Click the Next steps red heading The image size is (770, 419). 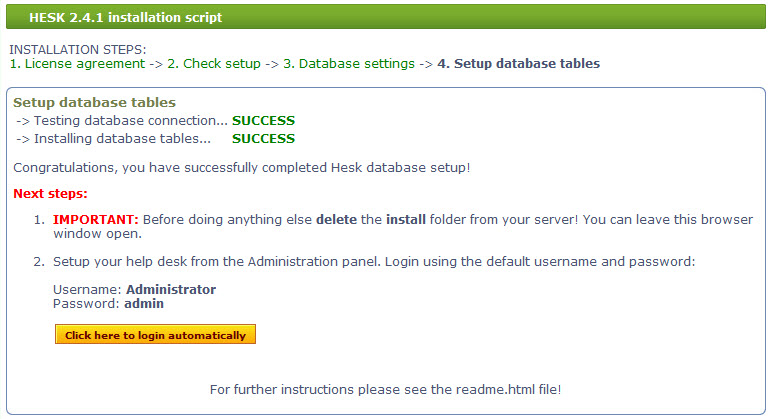pos(50,194)
